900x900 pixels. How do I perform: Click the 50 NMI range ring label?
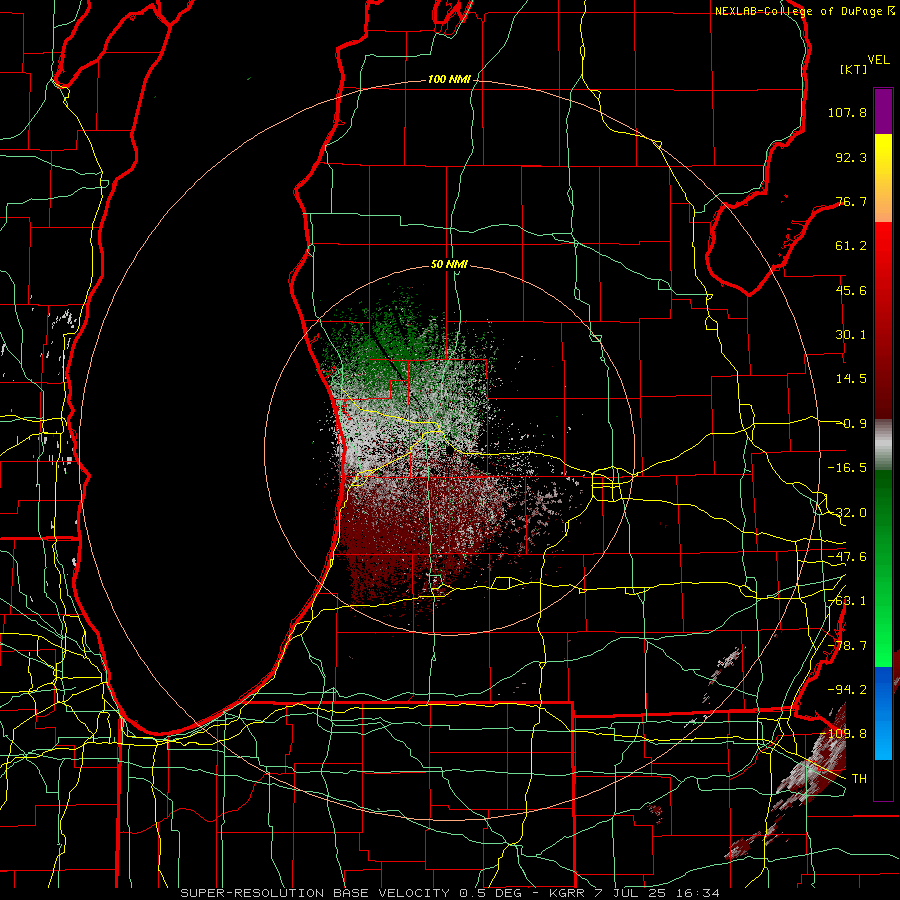coord(449,265)
